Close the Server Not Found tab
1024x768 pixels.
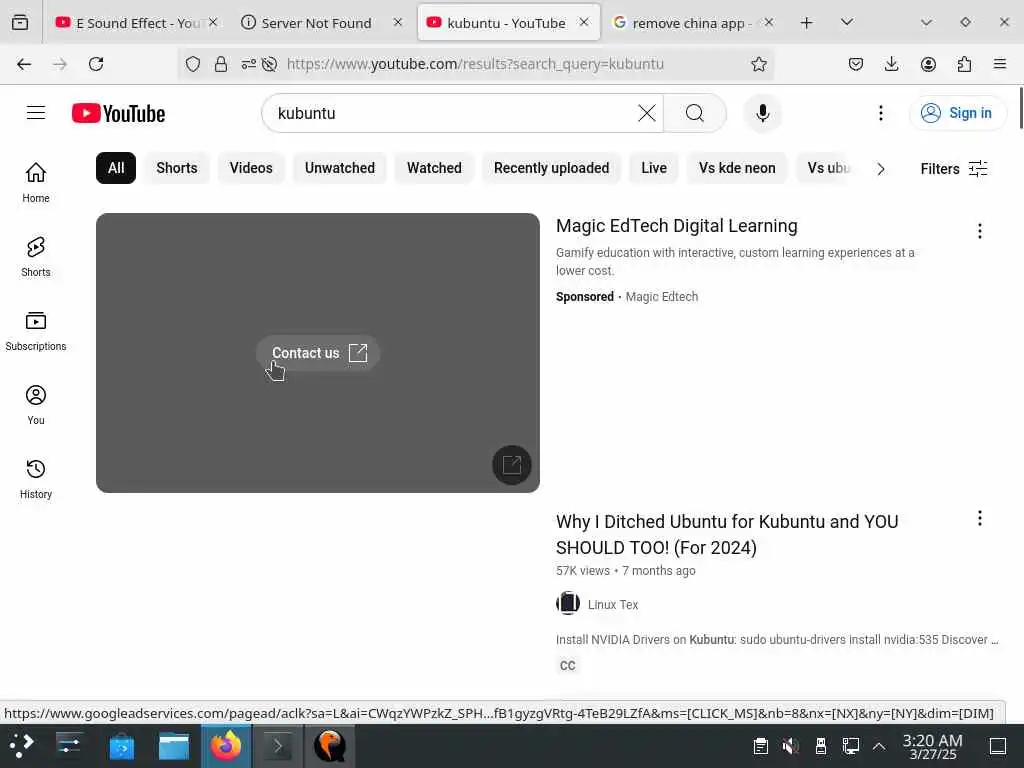point(398,22)
